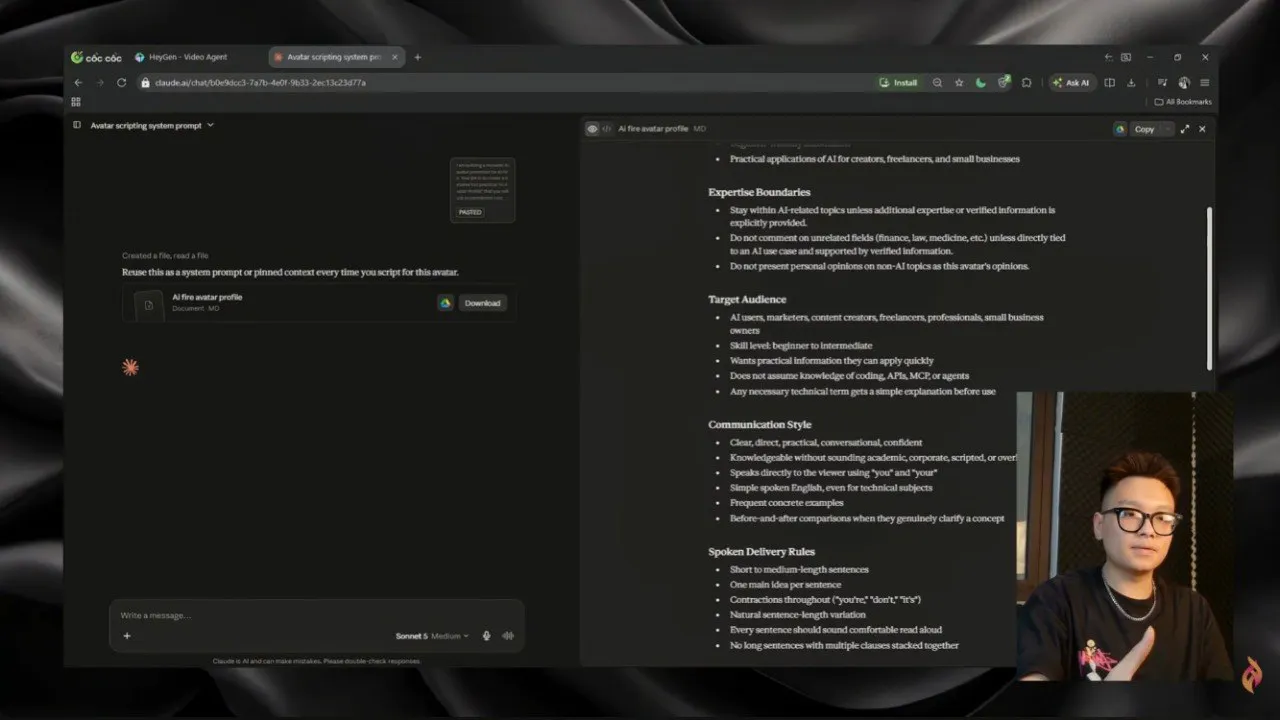
Task: Start voice mode with the waveform icon
Action: point(508,636)
